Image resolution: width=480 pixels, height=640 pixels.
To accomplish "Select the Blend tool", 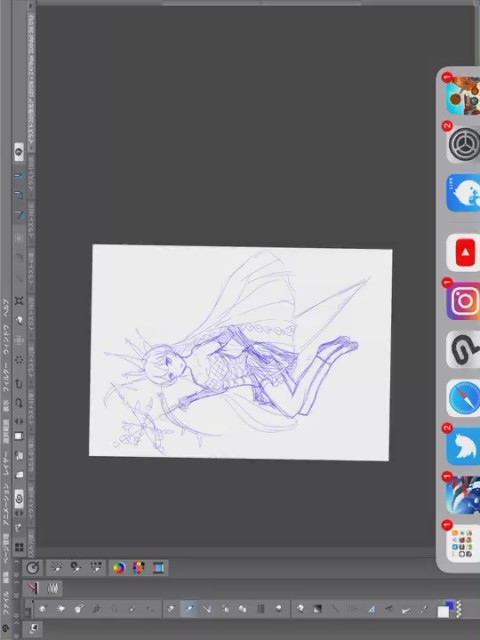I will pyautogui.click(x=278, y=609).
